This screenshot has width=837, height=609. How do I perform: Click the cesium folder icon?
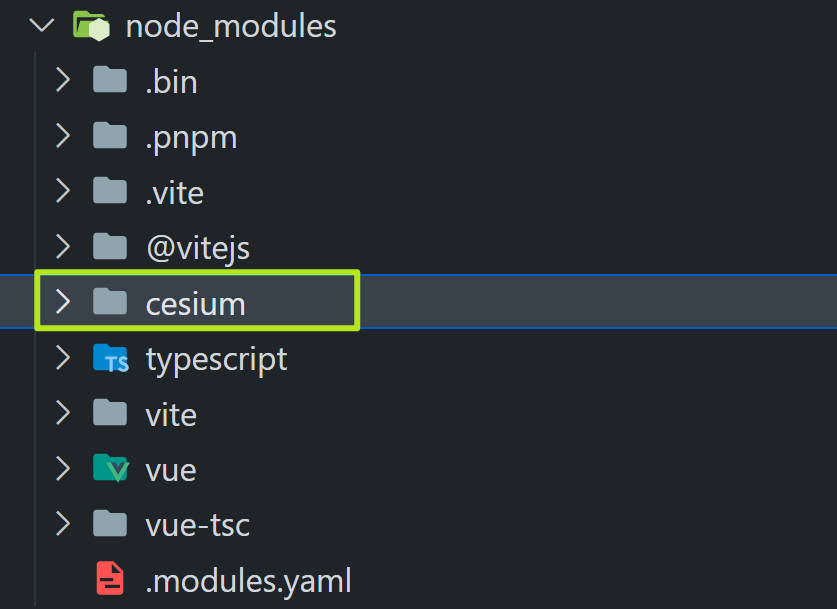pyautogui.click(x=110, y=302)
